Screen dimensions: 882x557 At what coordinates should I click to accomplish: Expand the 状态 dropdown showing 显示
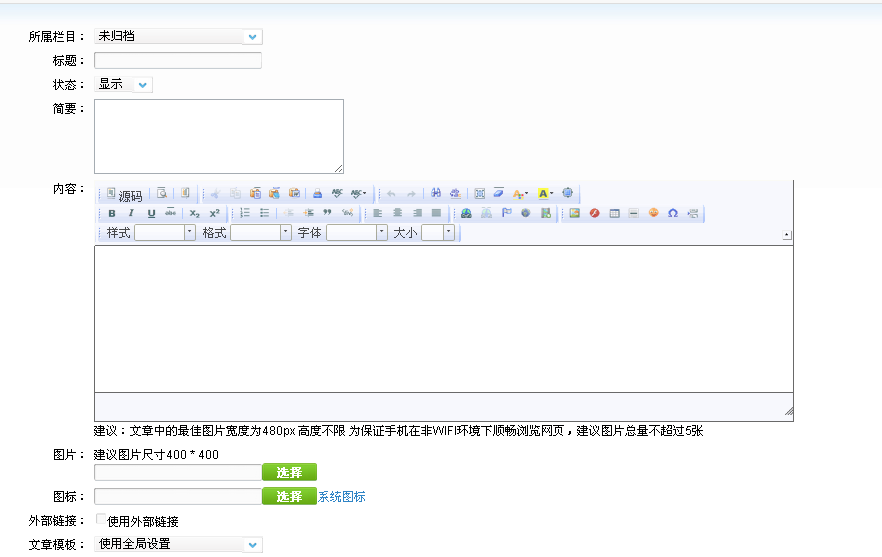[x=143, y=85]
